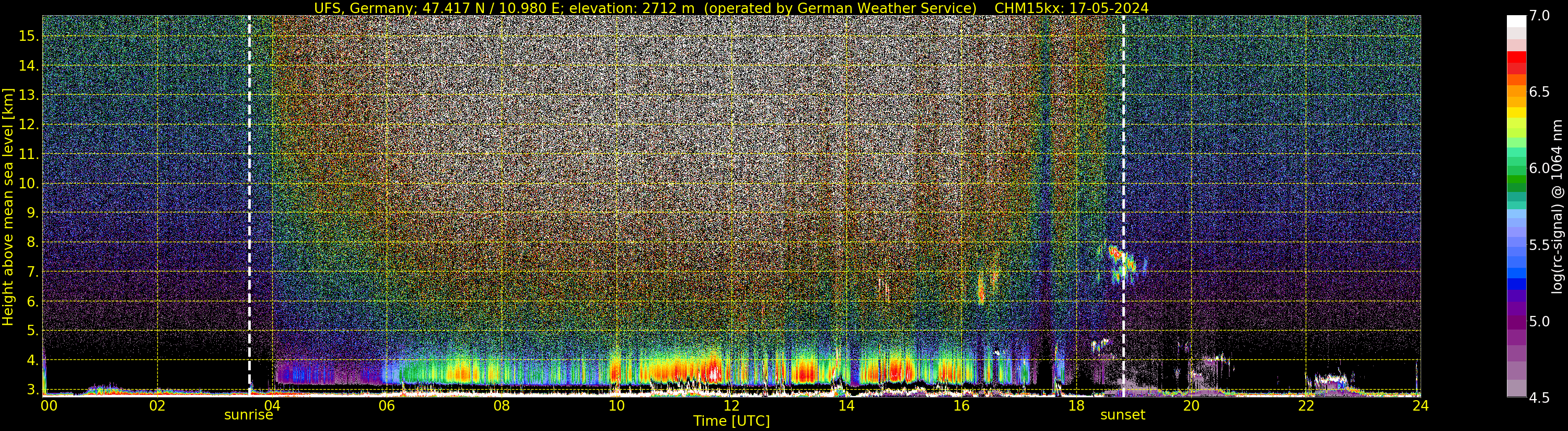Click the '11.' height tick label

29,154
